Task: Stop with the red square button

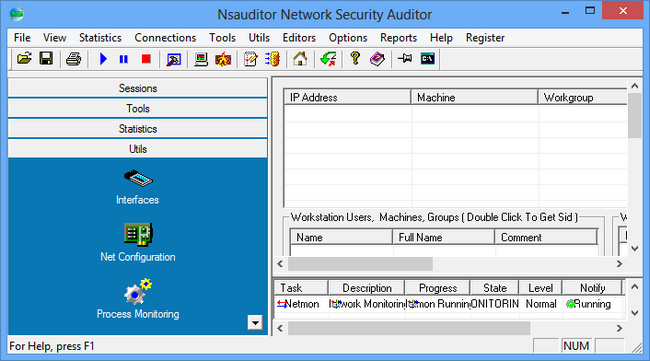Action: 146,59
